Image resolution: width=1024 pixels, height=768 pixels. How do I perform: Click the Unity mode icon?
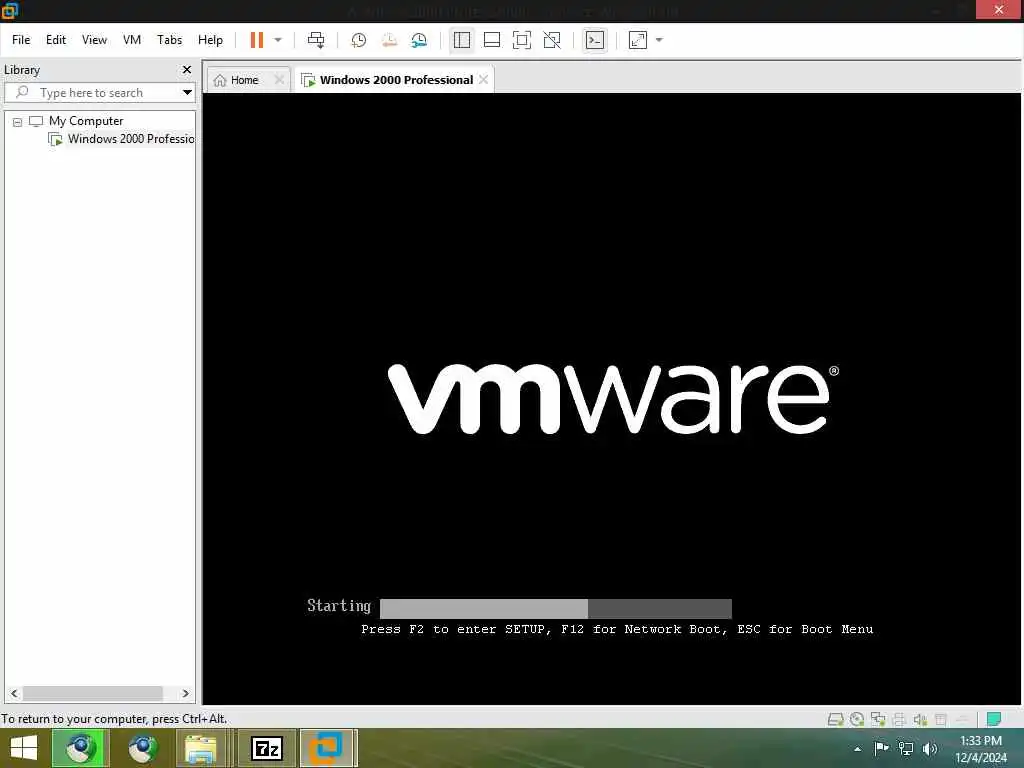552,40
